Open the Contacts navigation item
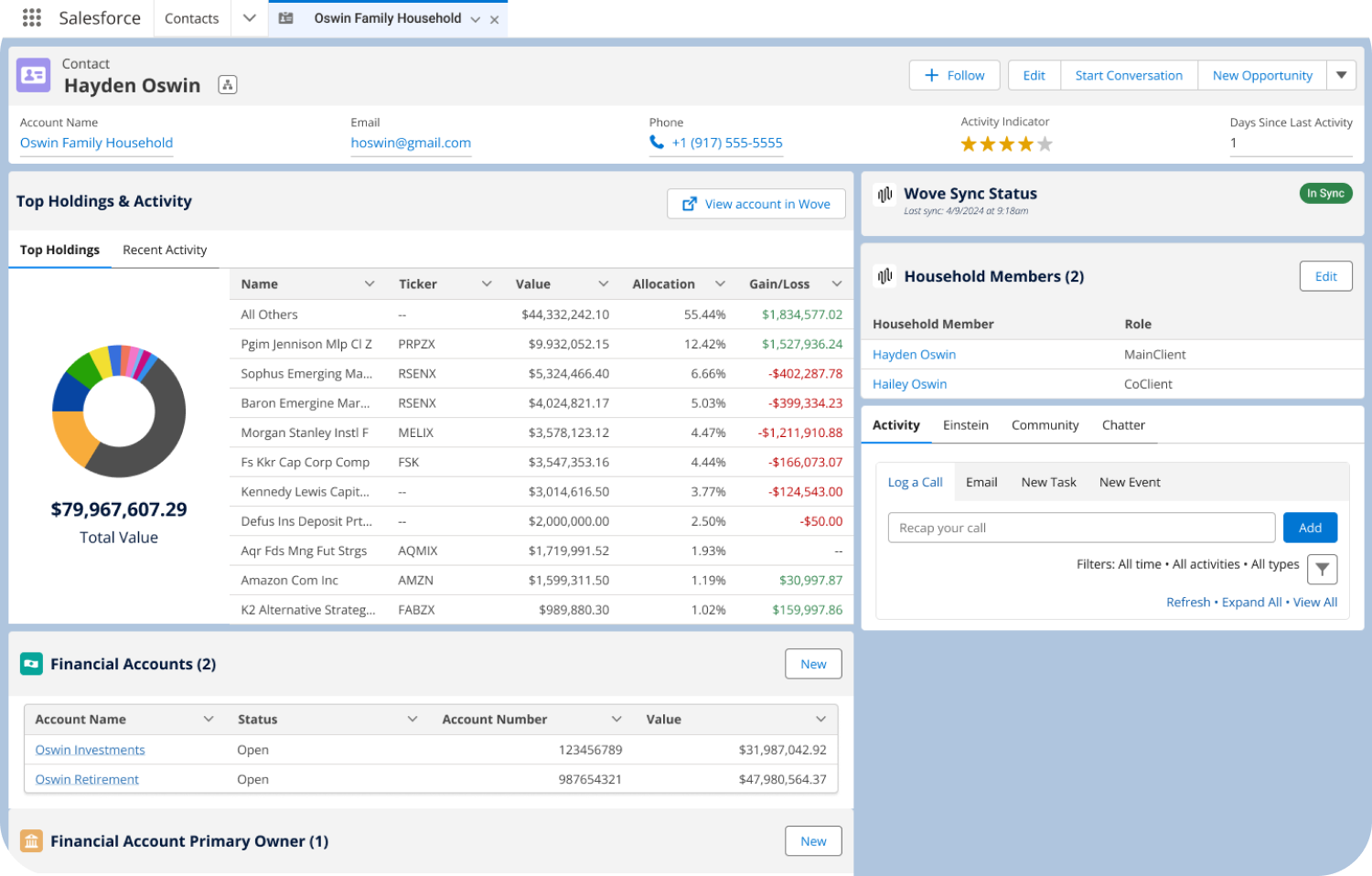Viewport: 1372px width, 876px height. (x=192, y=18)
